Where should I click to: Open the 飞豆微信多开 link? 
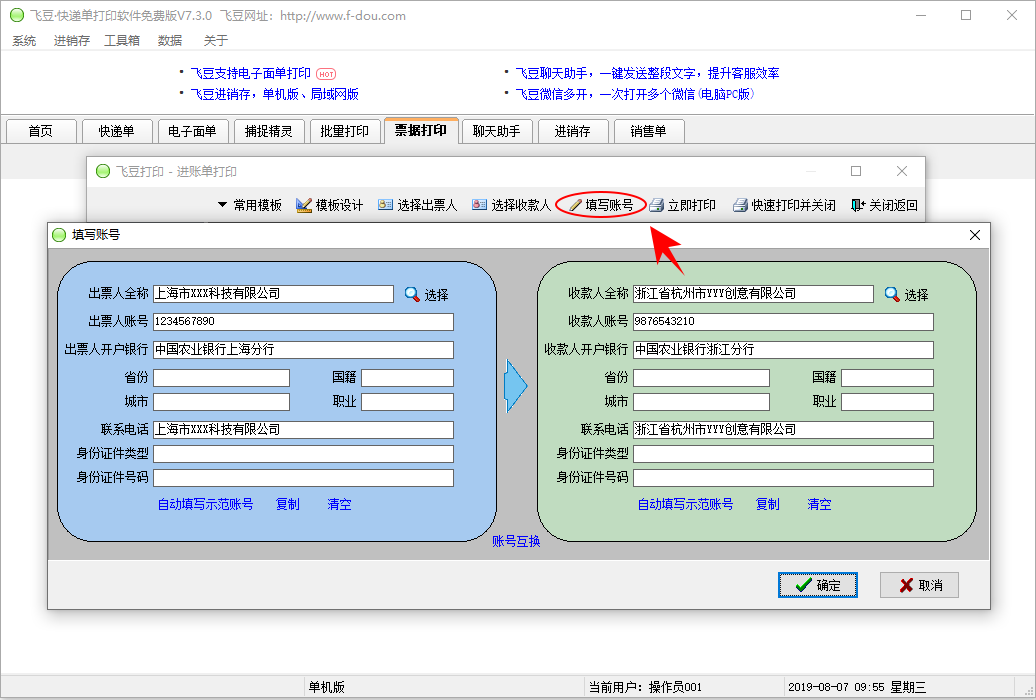(634, 94)
